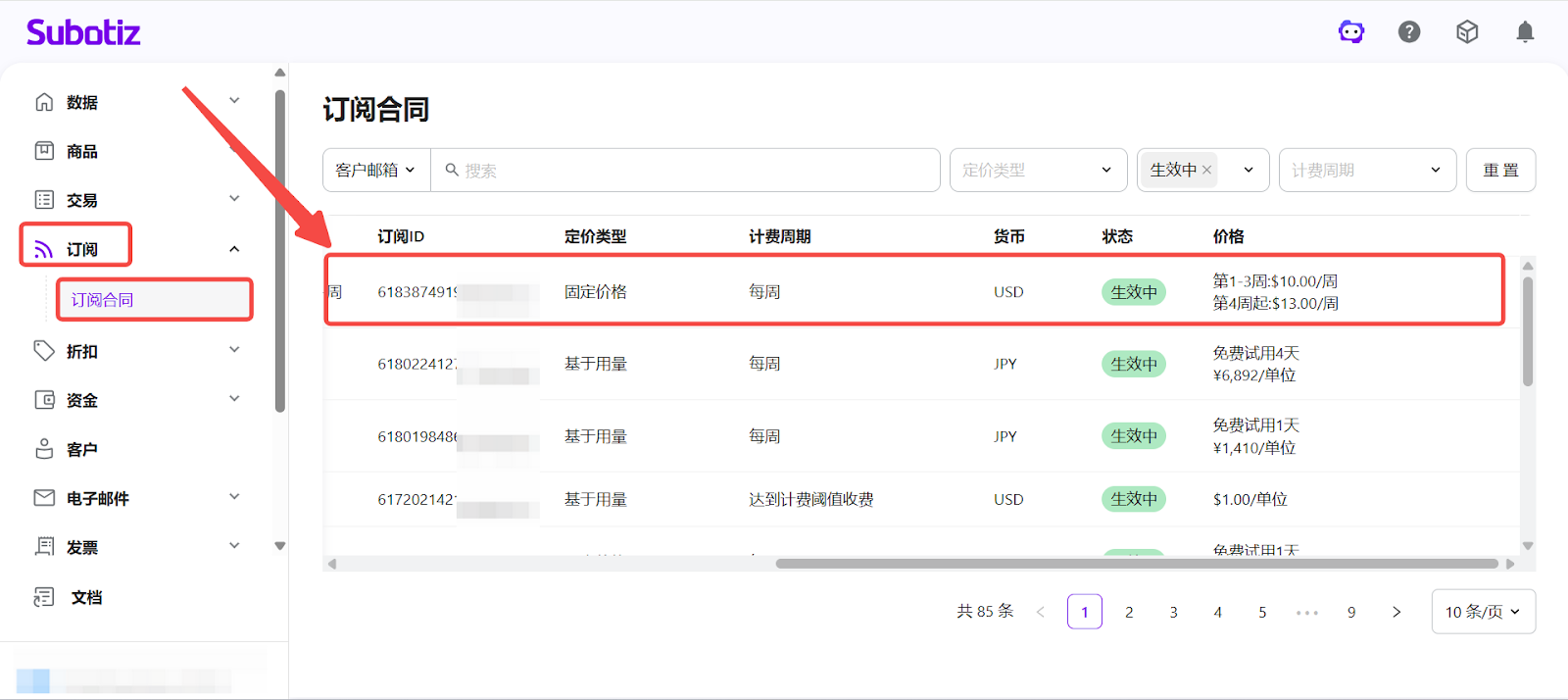The width and height of the screenshot is (1568, 700).
Task: Collapse the 订阅 sidebar section
Action: click(x=234, y=249)
